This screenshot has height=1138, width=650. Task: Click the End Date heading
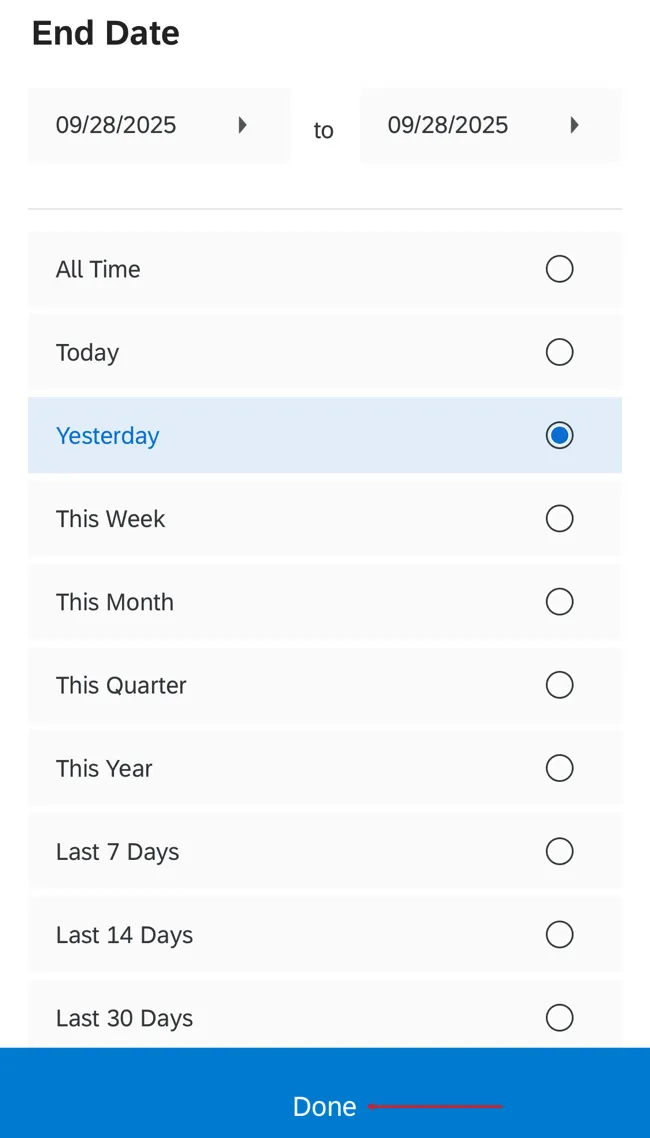click(104, 32)
